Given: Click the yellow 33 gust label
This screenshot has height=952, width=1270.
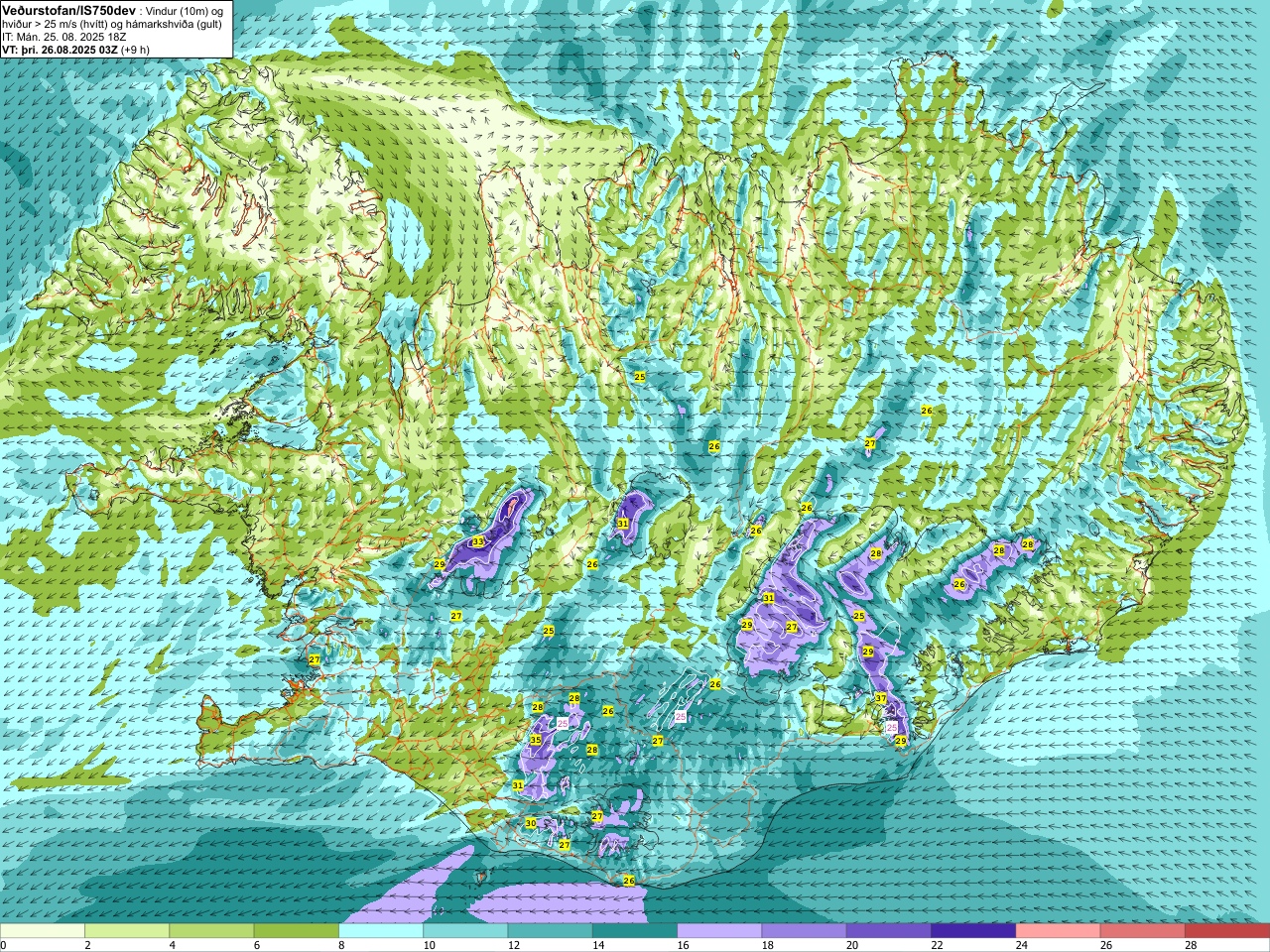Looking at the screenshot, I should click(477, 541).
